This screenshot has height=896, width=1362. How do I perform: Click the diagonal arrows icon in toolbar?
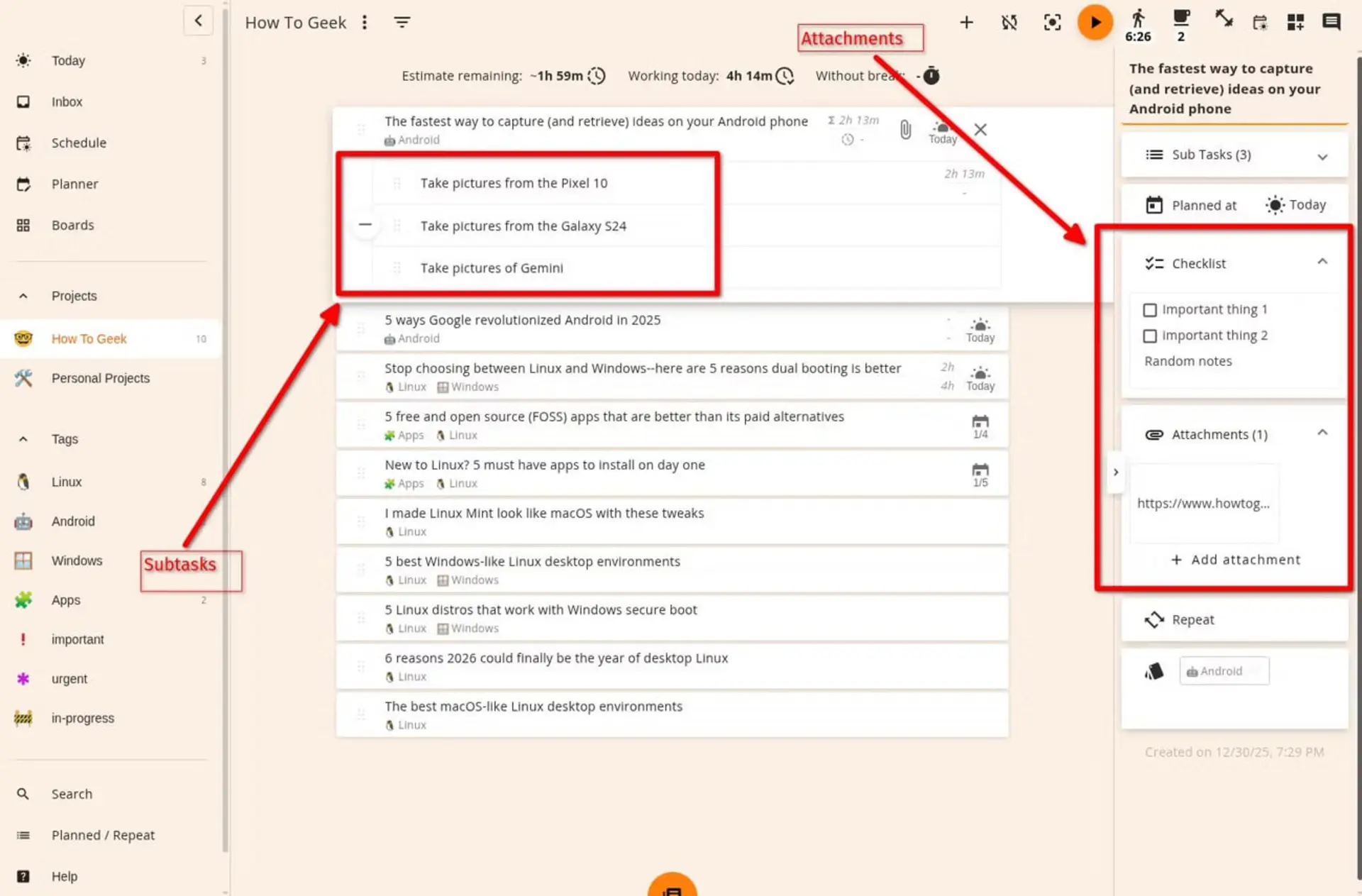pos(1224,18)
